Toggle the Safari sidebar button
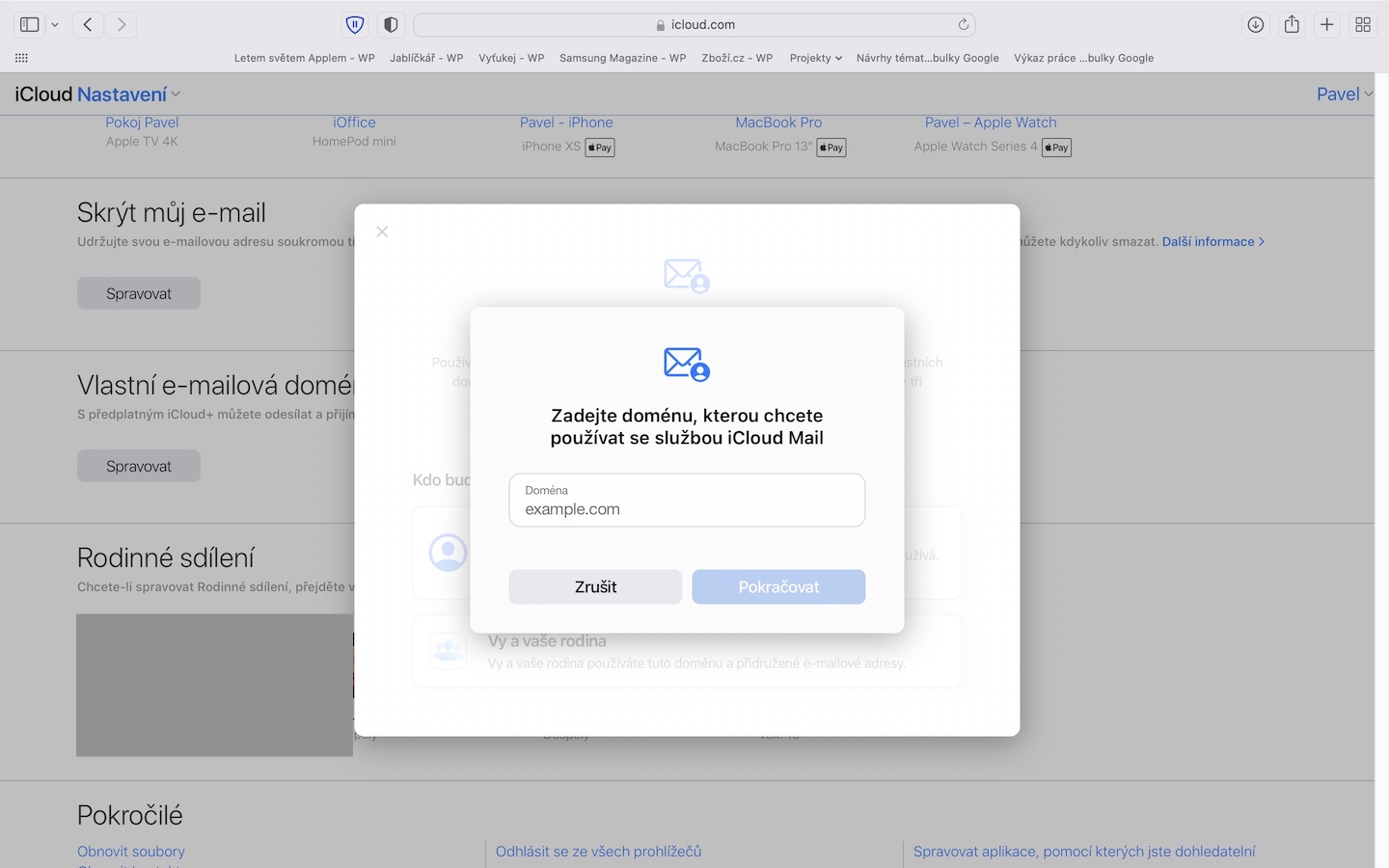 pyautogui.click(x=30, y=25)
